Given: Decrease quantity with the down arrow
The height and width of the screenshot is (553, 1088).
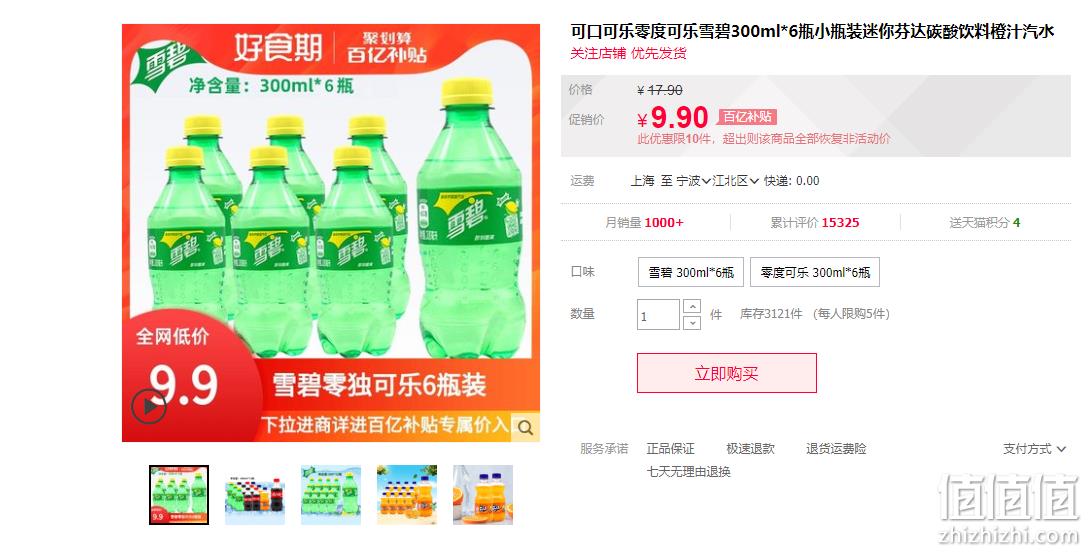Looking at the screenshot, I should 692,323.
